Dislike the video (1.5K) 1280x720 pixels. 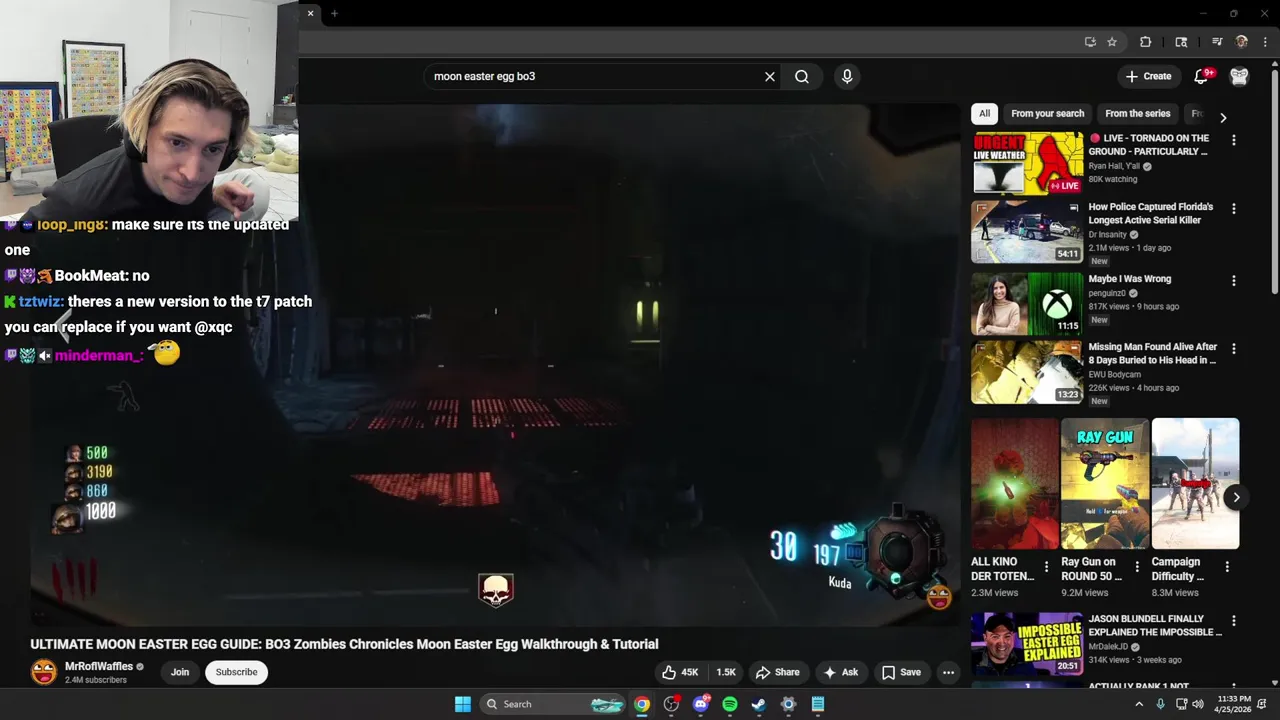[725, 672]
